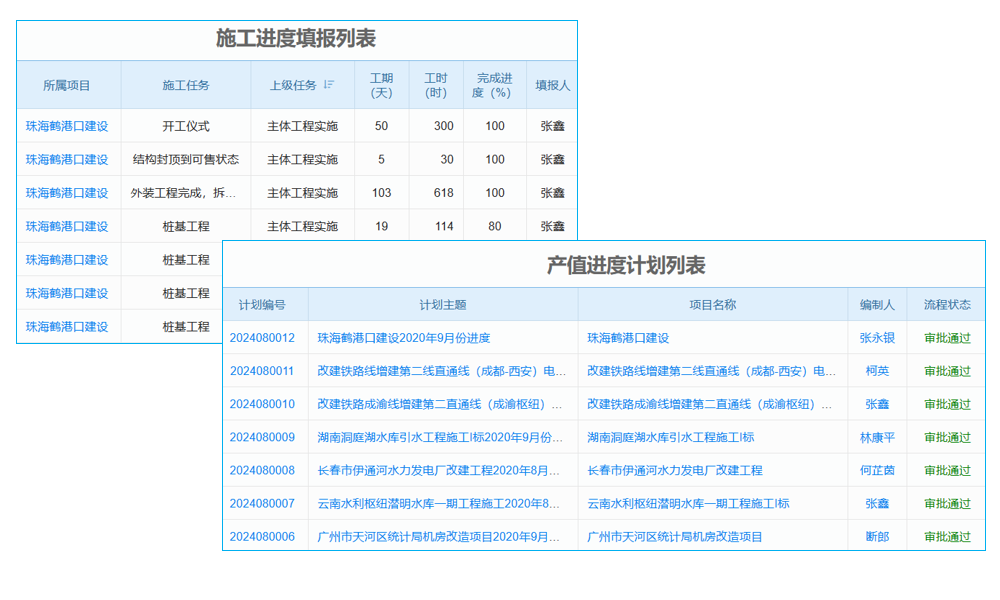
Task: Open project 改建铁路成渝线增建第二直通线（成渝枢纽）
Action: 700,404
